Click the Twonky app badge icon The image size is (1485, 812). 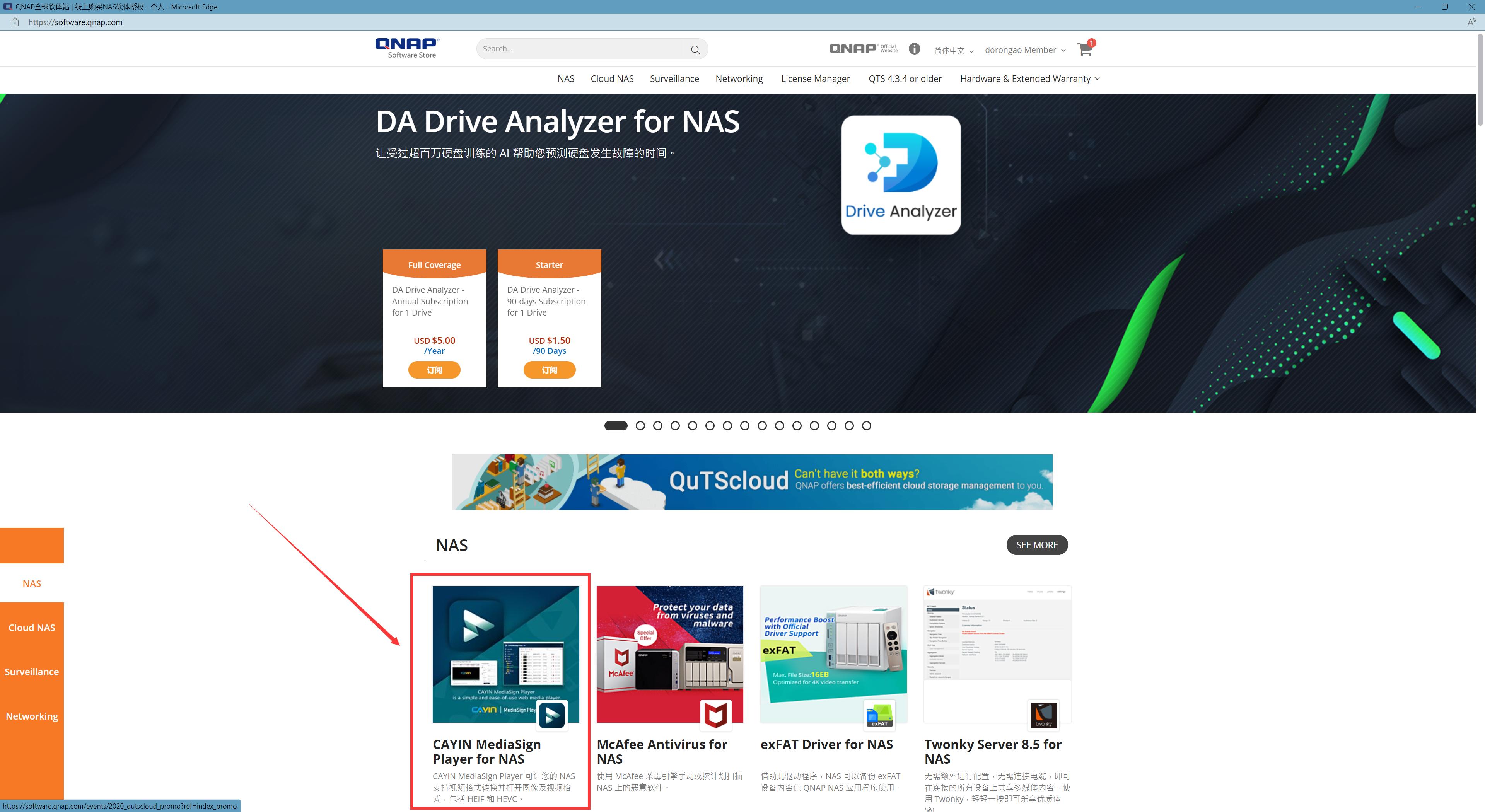pos(1043,715)
